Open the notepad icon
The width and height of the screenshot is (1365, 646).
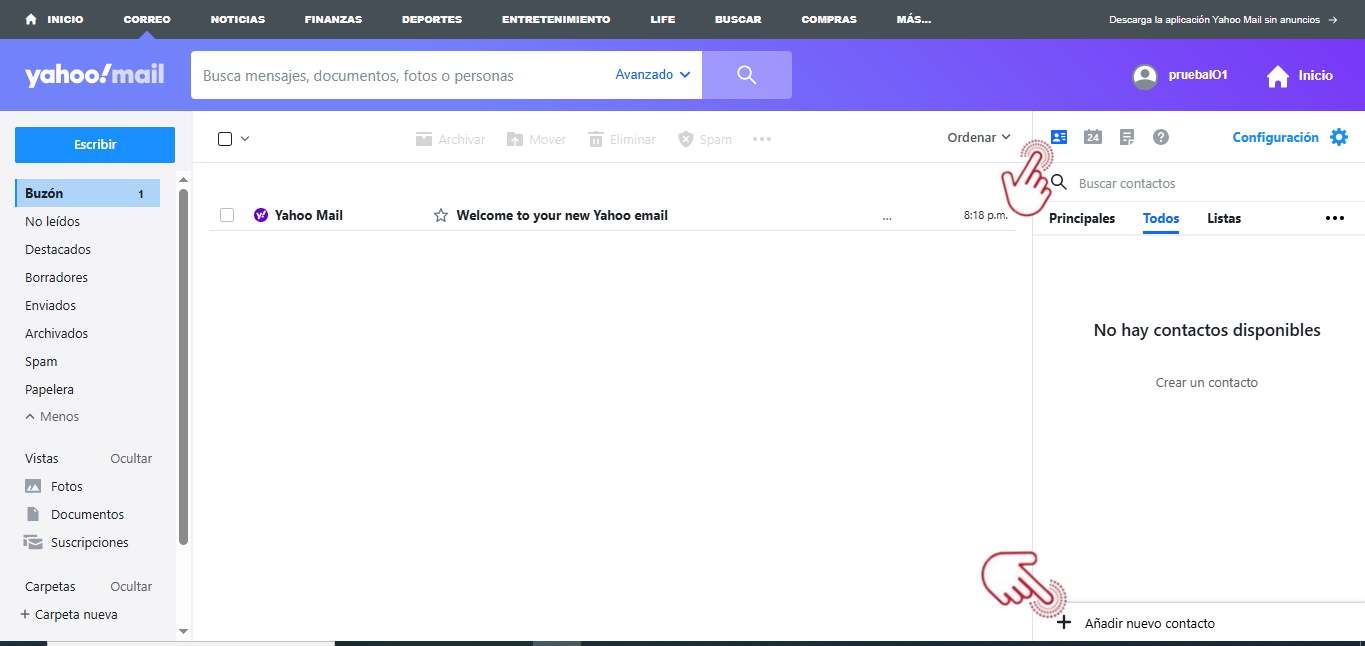pos(1127,137)
